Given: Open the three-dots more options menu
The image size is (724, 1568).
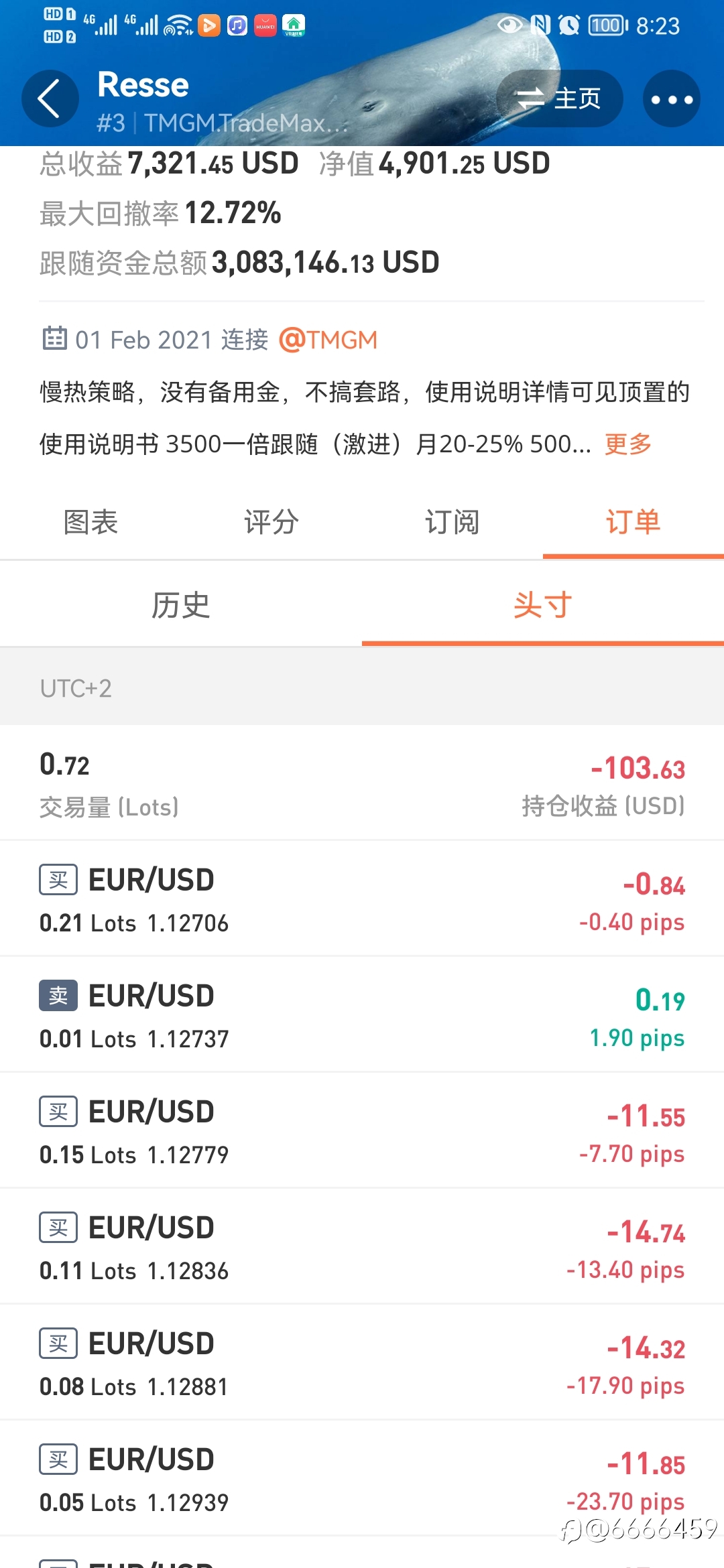Looking at the screenshot, I should point(672,99).
